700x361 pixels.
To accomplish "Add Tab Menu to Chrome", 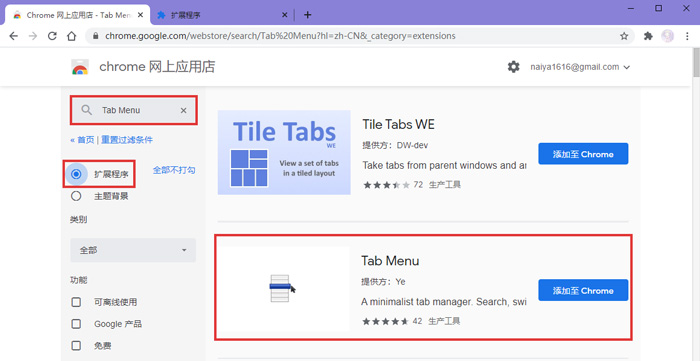I will (583, 290).
